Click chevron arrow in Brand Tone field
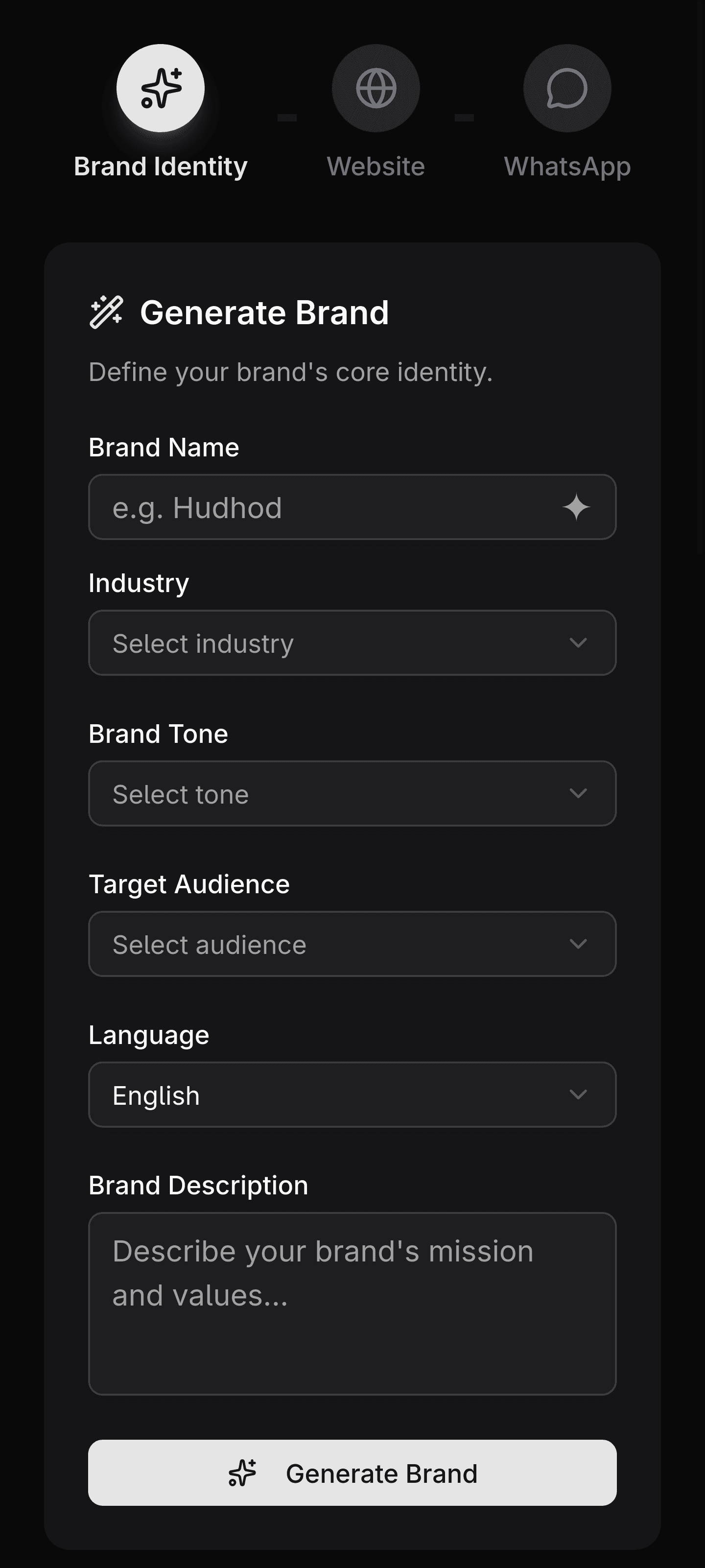The image size is (705, 1568). coord(578,793)
